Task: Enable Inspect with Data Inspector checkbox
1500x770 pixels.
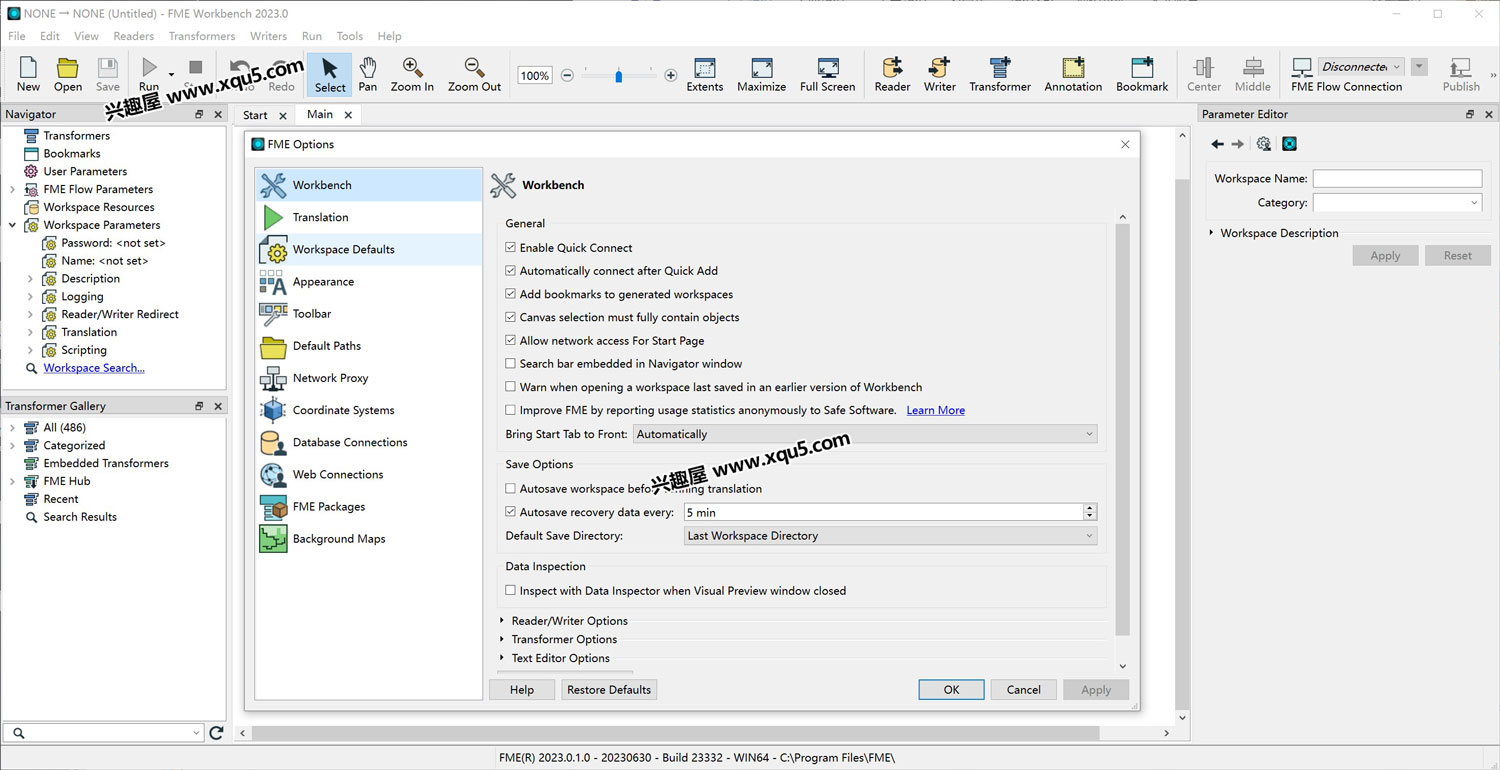Action: (x=511, y=591)
